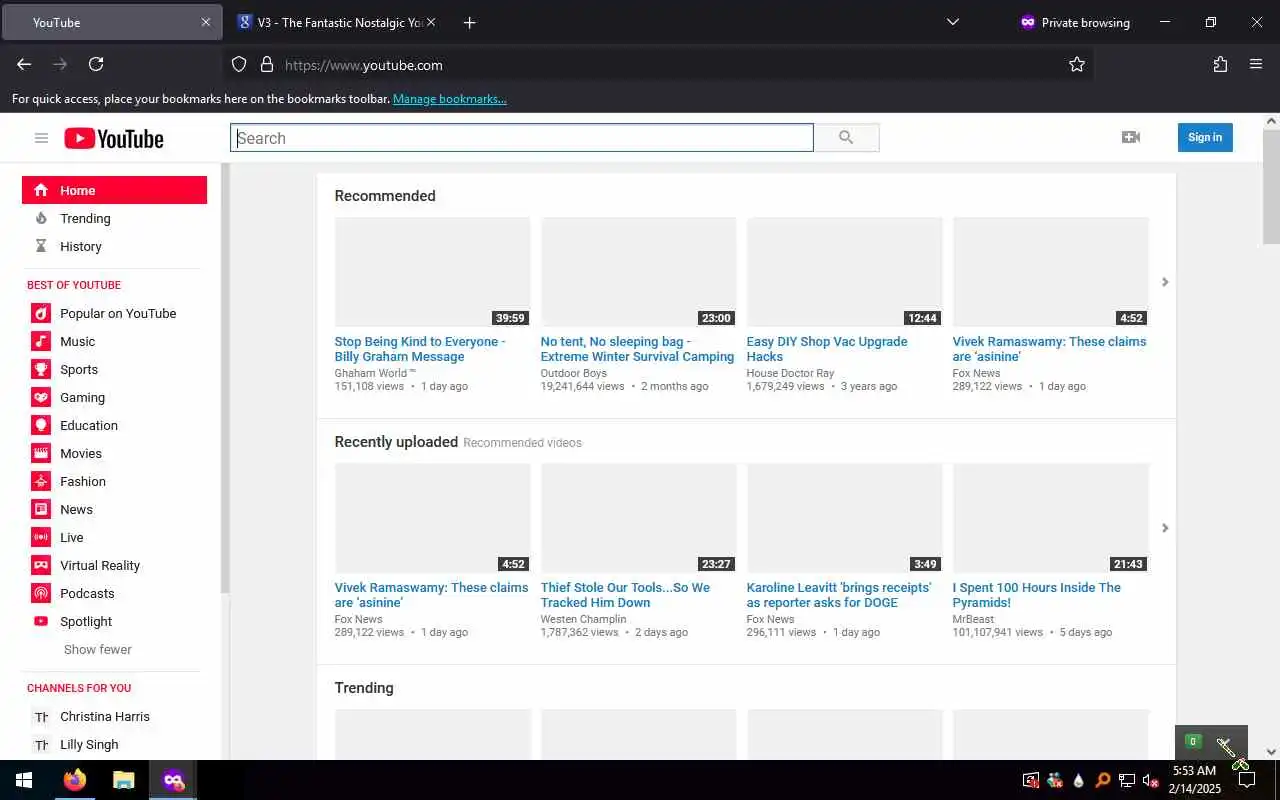Open the Firefox application menu

[x=1256, y=64]
